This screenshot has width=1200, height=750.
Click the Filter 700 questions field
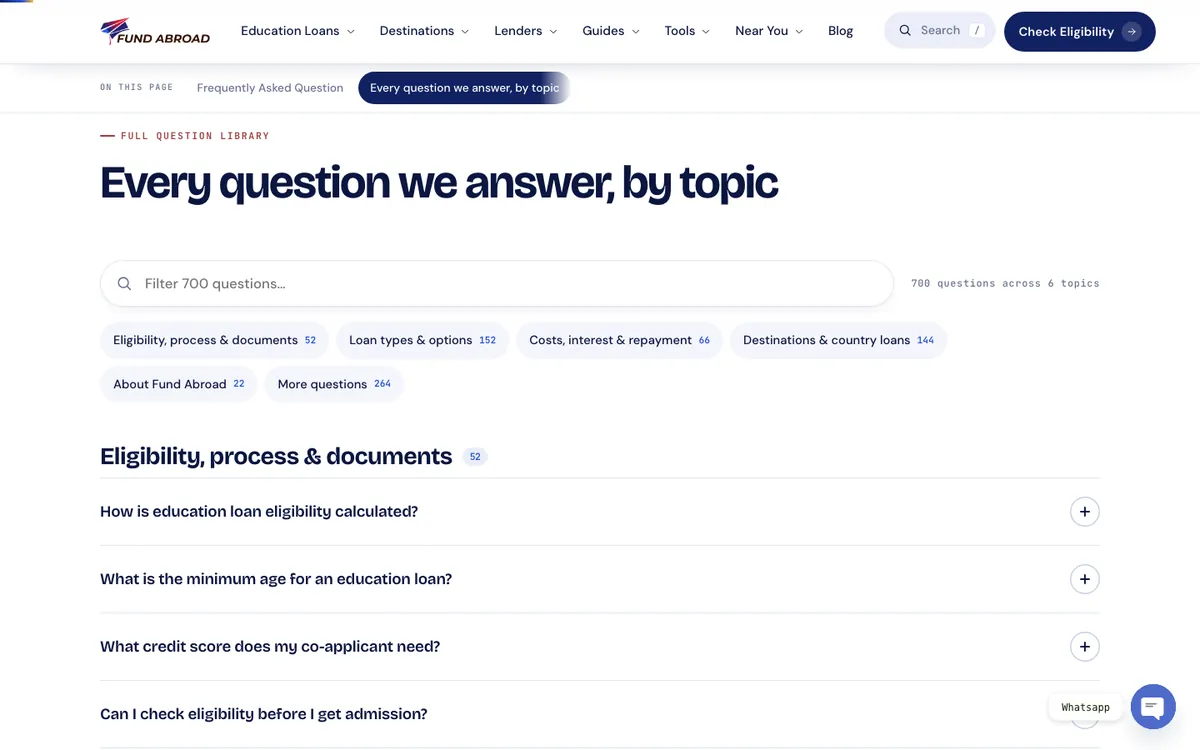coord(497,284)
